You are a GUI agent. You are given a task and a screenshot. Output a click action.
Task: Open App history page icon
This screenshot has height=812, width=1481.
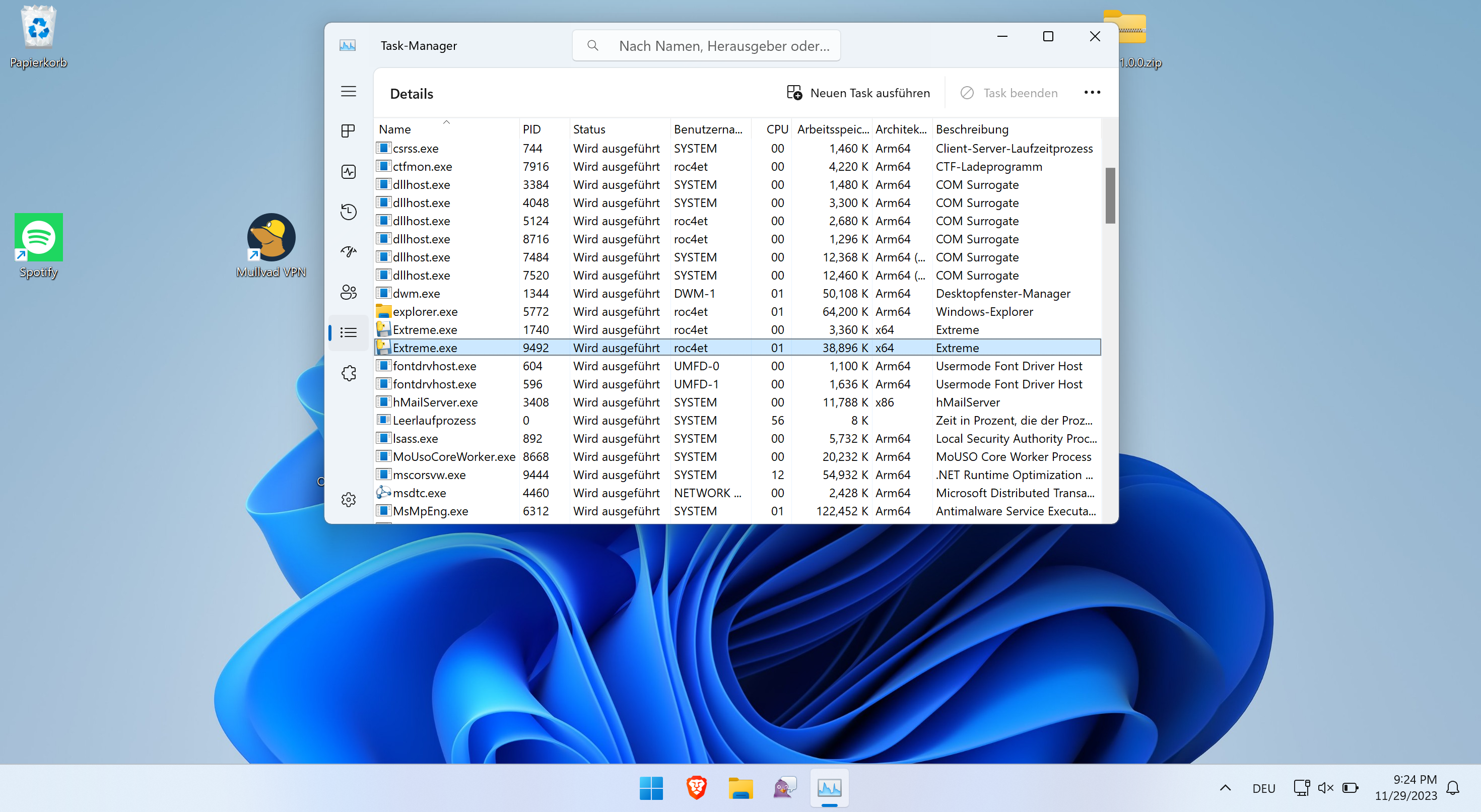pos(349,212)
